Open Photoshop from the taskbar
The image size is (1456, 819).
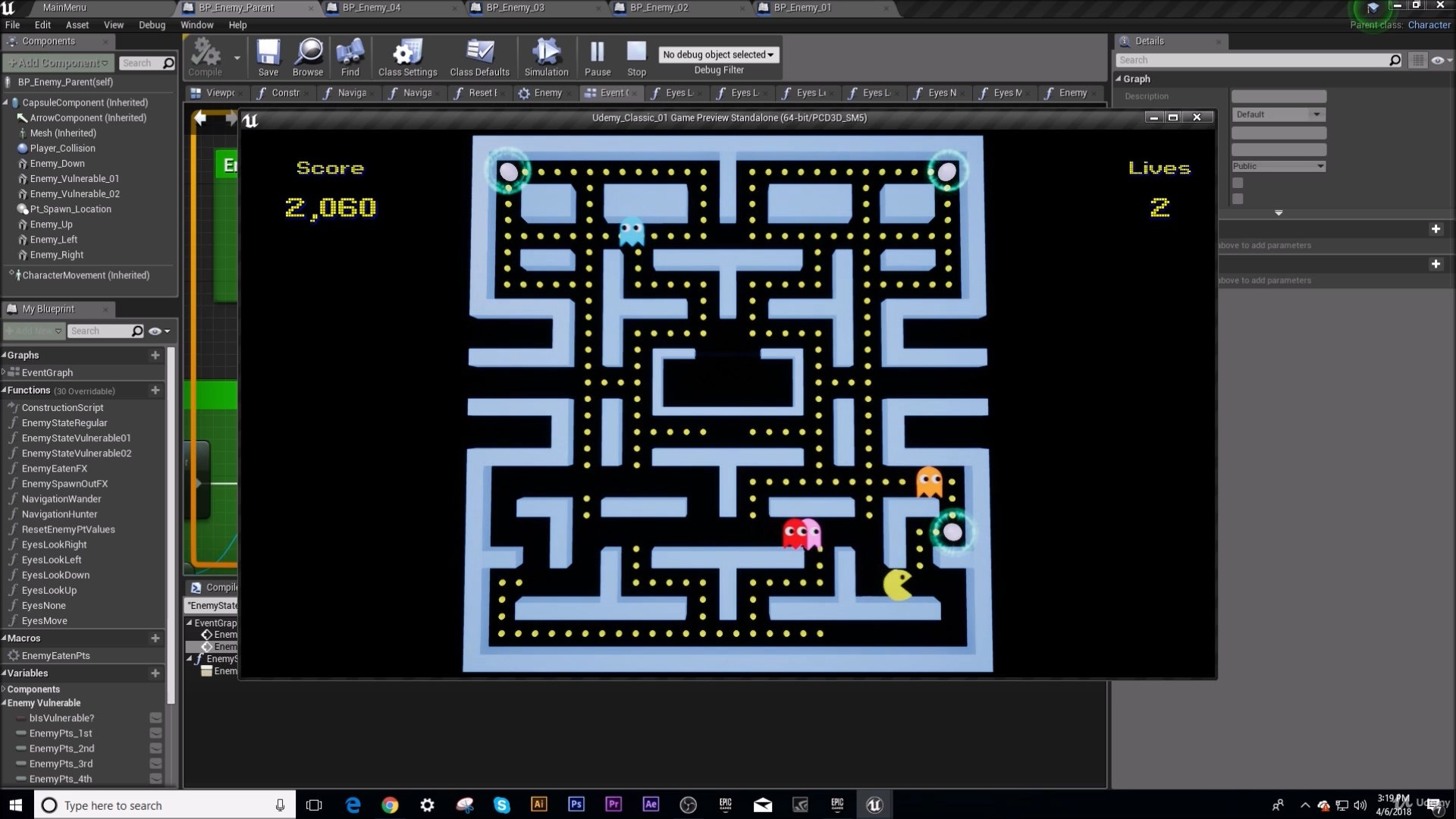pos(576,805)
